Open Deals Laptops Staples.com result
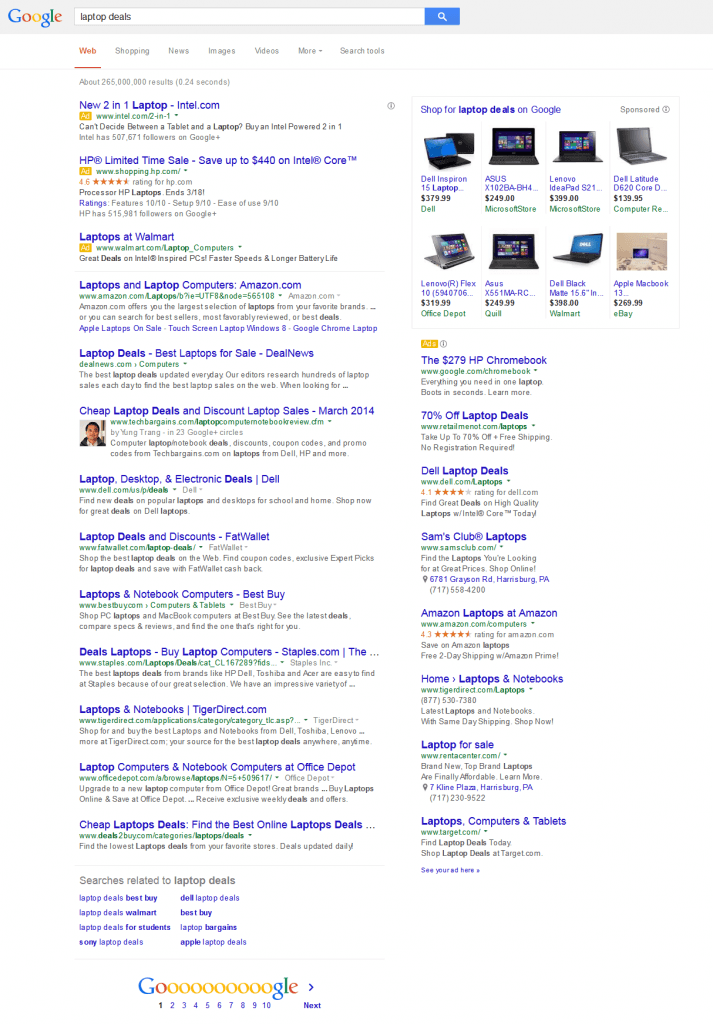The width and height of the screenshot is (713, 1024). point(229,651)
